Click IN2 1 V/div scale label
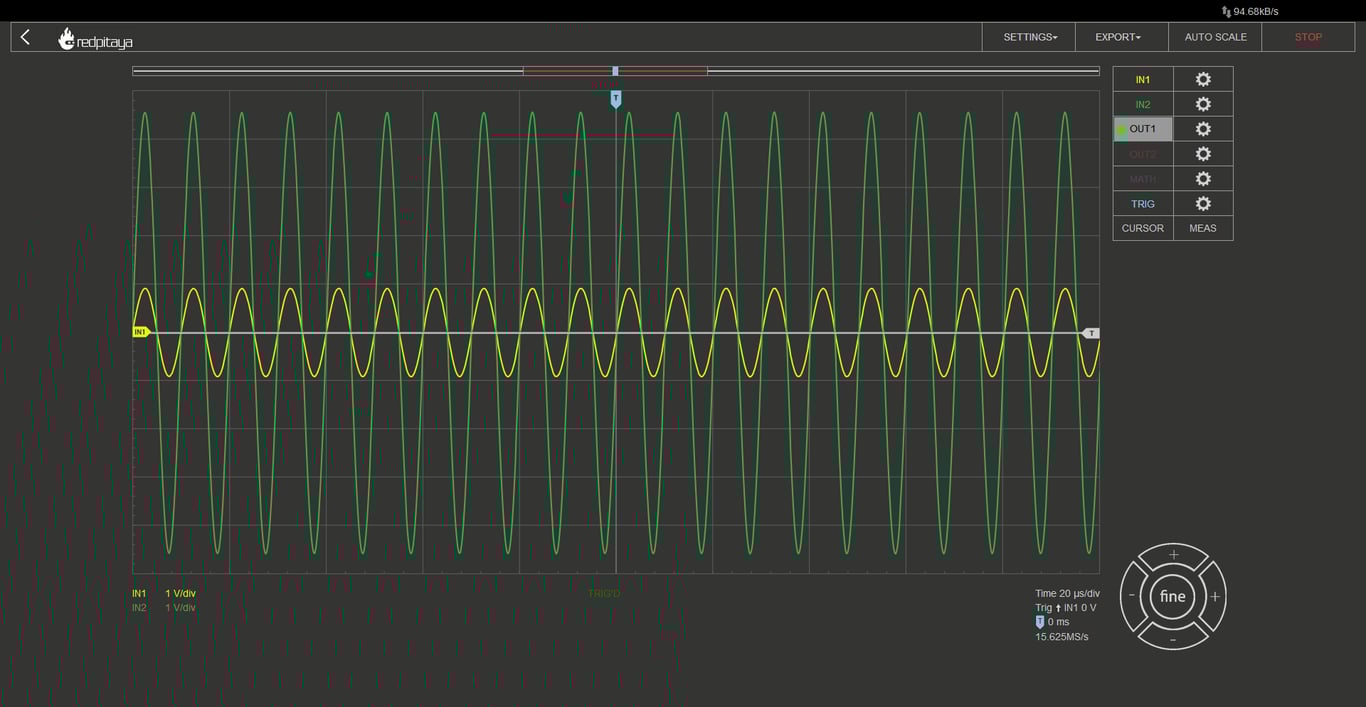The height and width of the screenshot is (707, 1366). click(180, 608)
